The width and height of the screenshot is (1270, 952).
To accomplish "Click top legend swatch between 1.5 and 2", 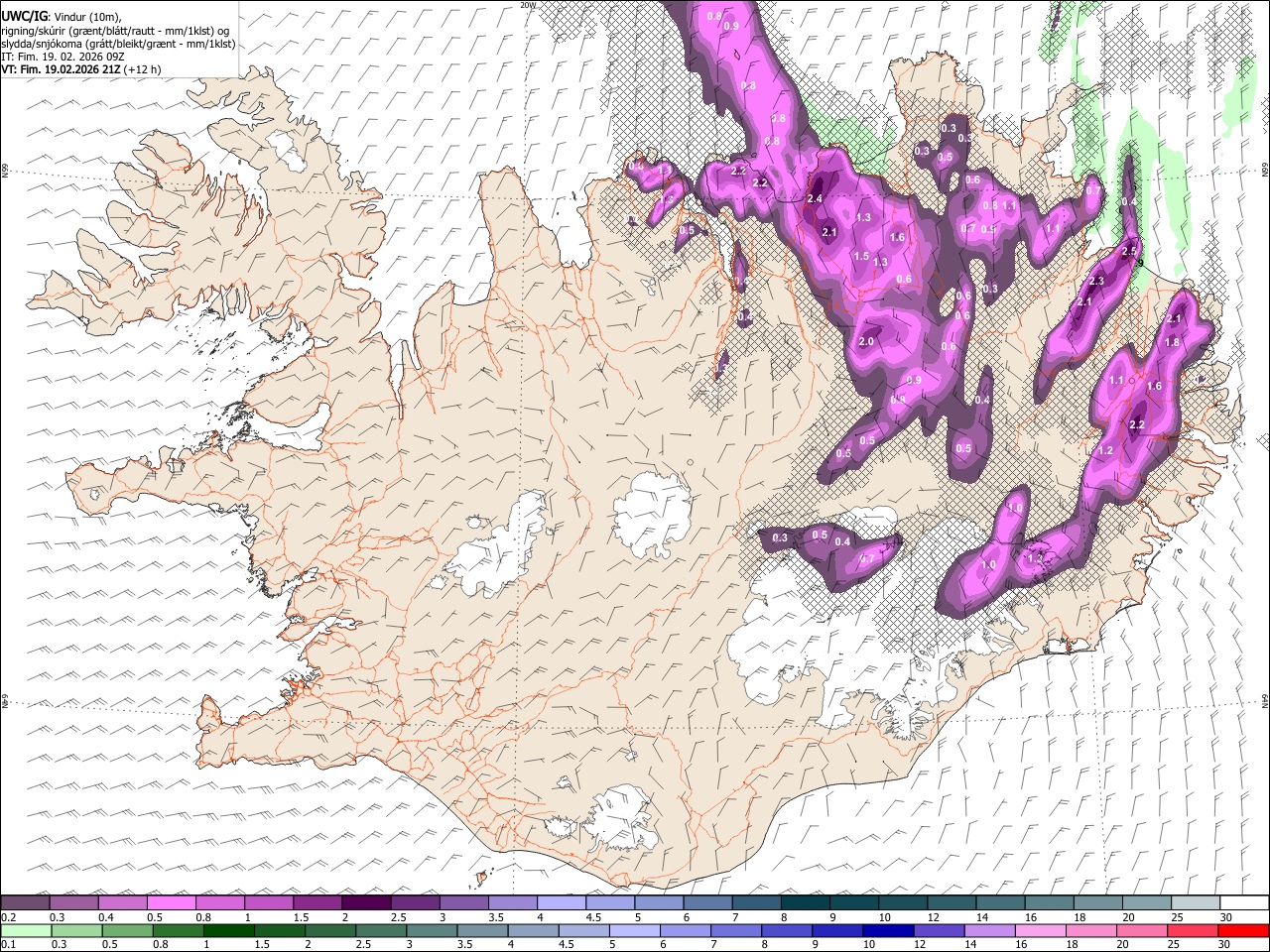I will tap(317, 902).
